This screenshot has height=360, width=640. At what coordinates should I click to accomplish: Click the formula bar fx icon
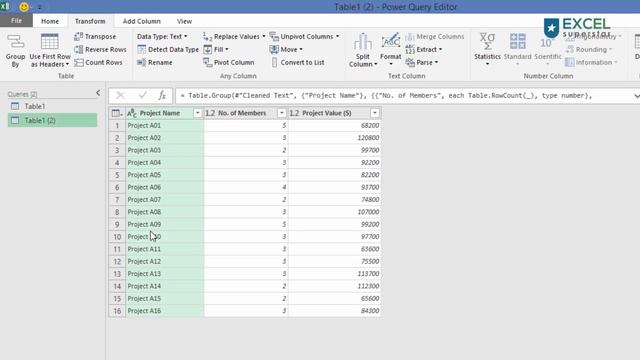pyautogui.click(x=162, y=96)
